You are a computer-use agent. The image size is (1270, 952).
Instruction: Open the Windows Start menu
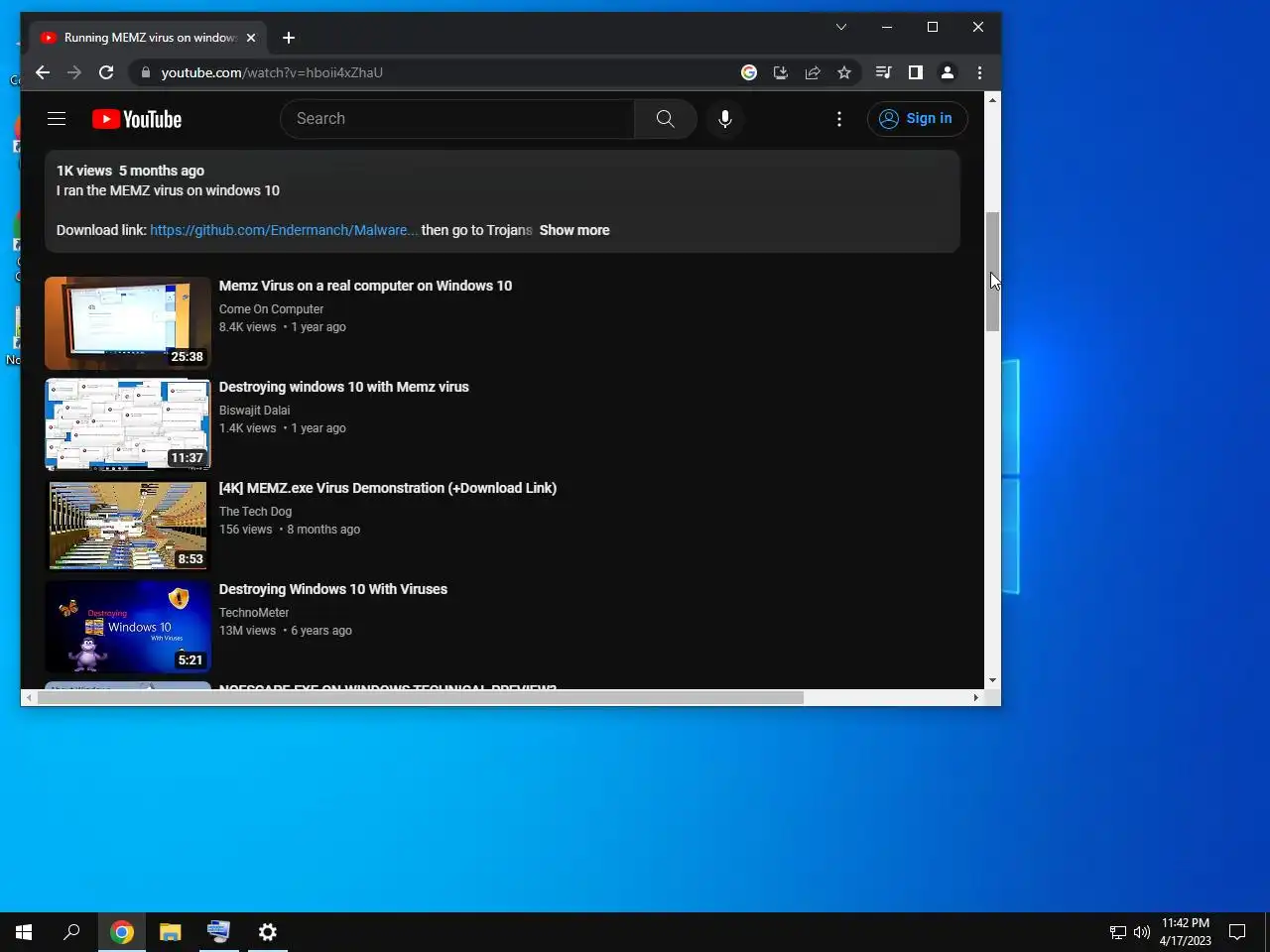click(24, 932)
